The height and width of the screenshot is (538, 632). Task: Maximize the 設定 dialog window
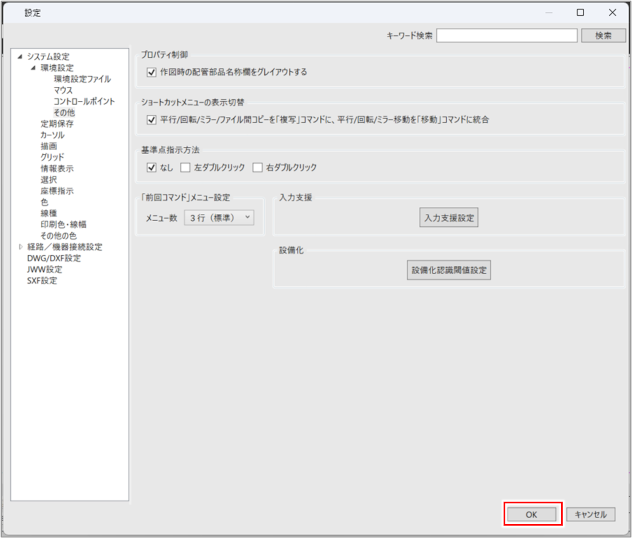coord(581,12)
